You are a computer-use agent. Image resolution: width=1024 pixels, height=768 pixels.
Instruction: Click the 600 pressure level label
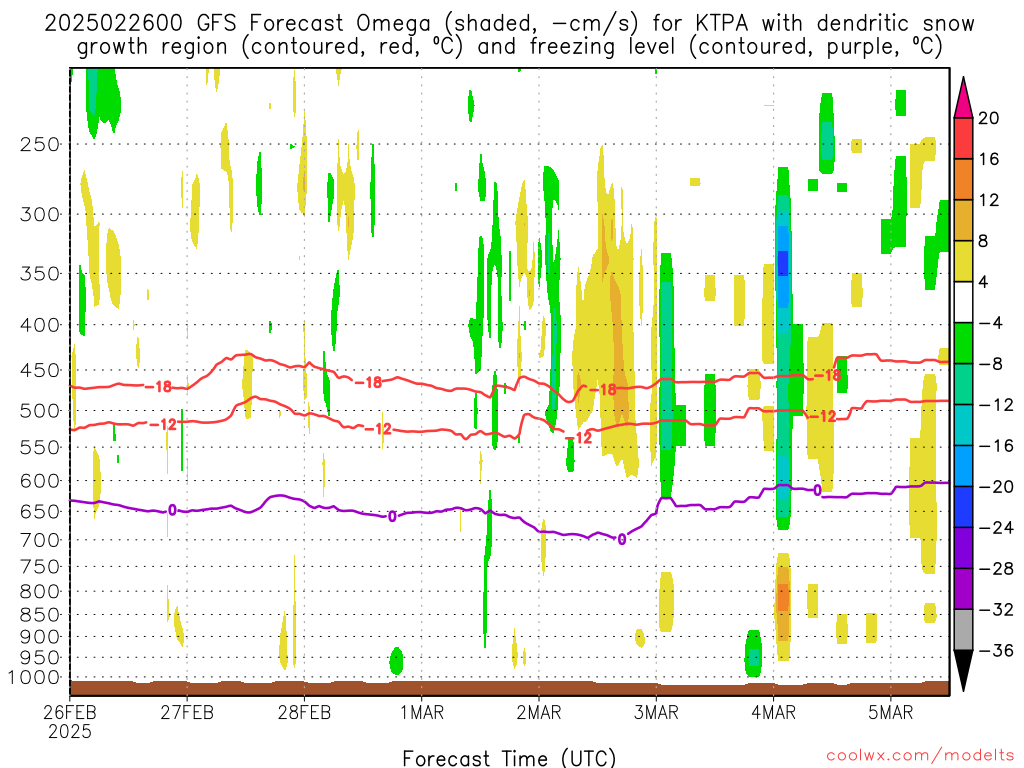[x=40, y=481]
